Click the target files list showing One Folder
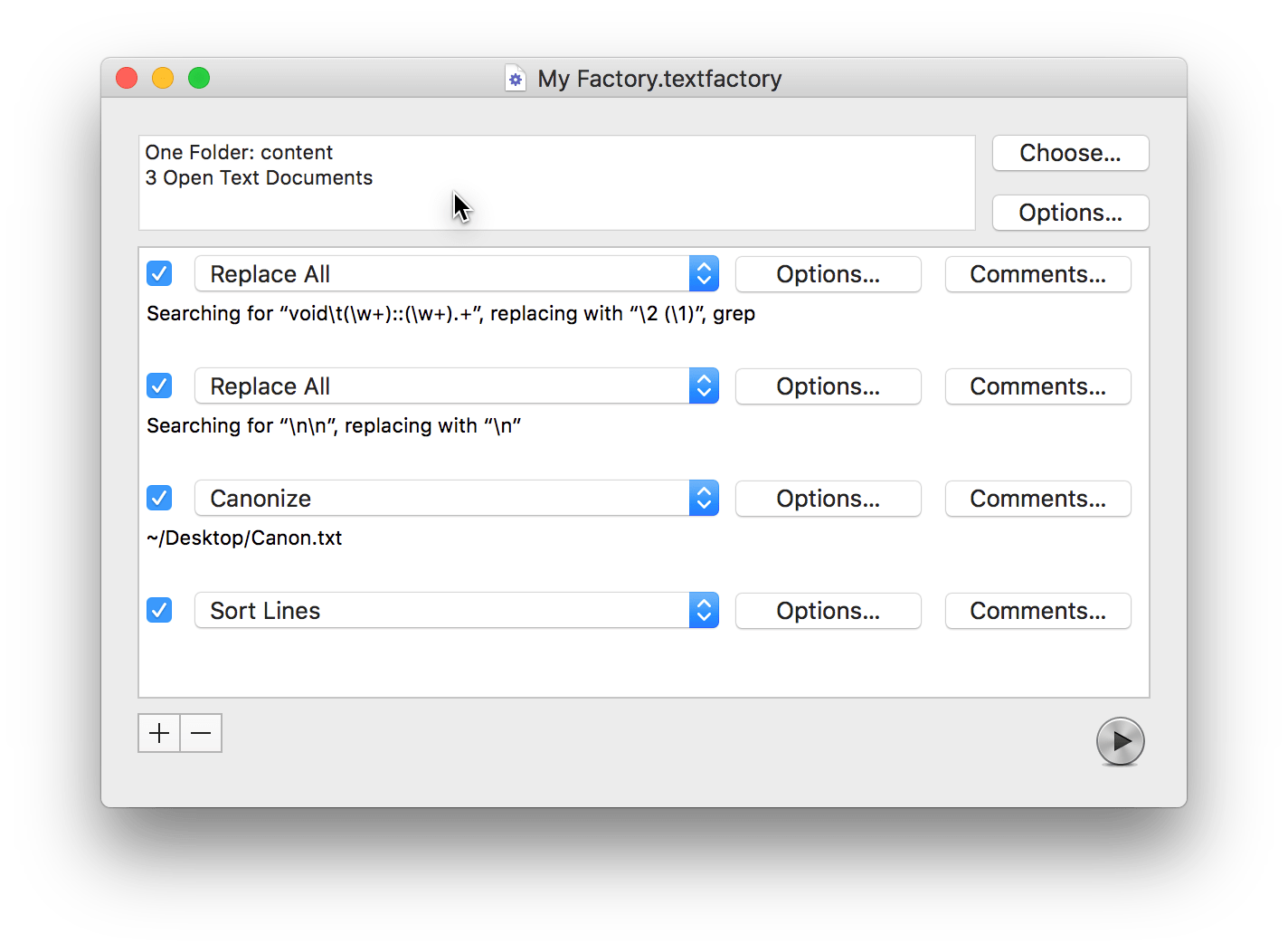This screenshot has height=952, width=1288. click(556, 183)
